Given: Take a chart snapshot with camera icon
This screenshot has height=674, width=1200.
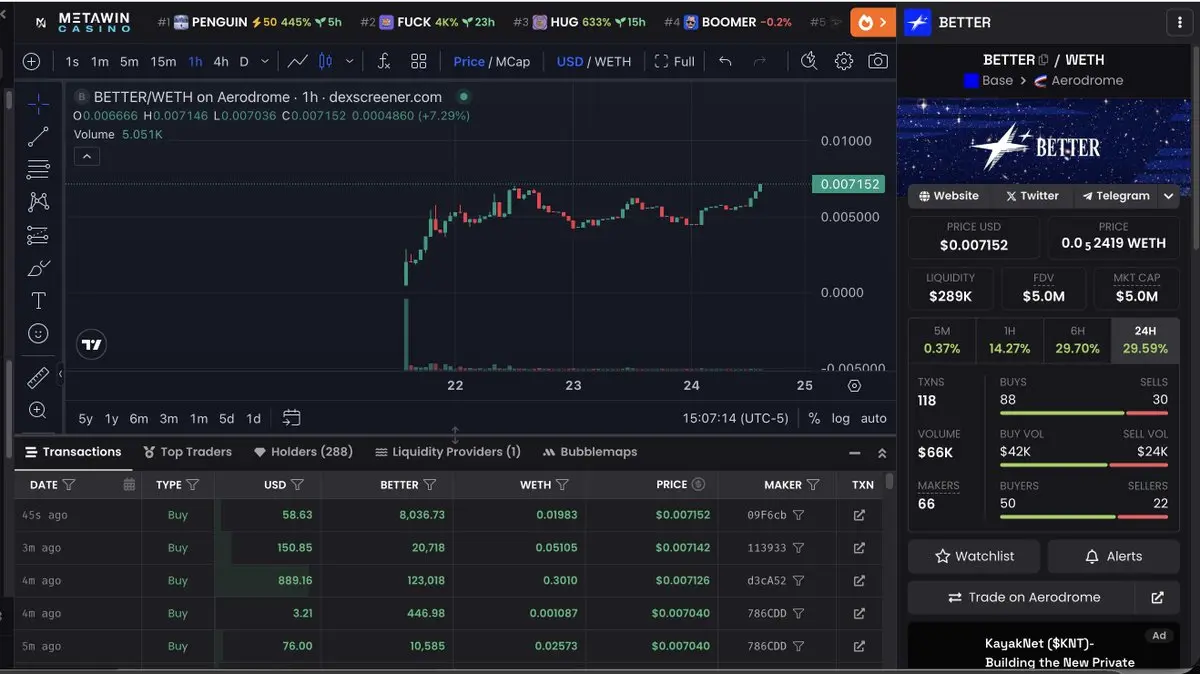Looking at the screenshot, I should (x=877, y=61).
